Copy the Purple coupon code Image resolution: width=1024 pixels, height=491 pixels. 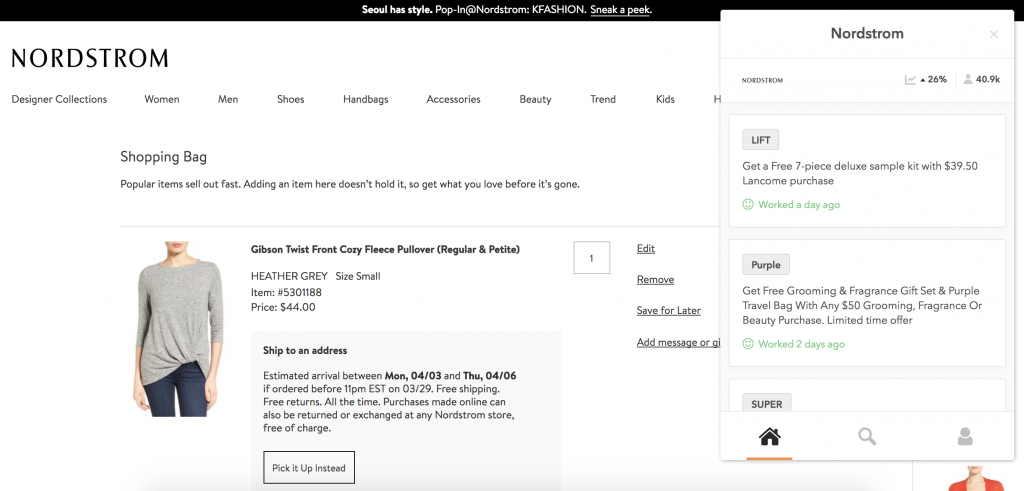click(766, 264)
